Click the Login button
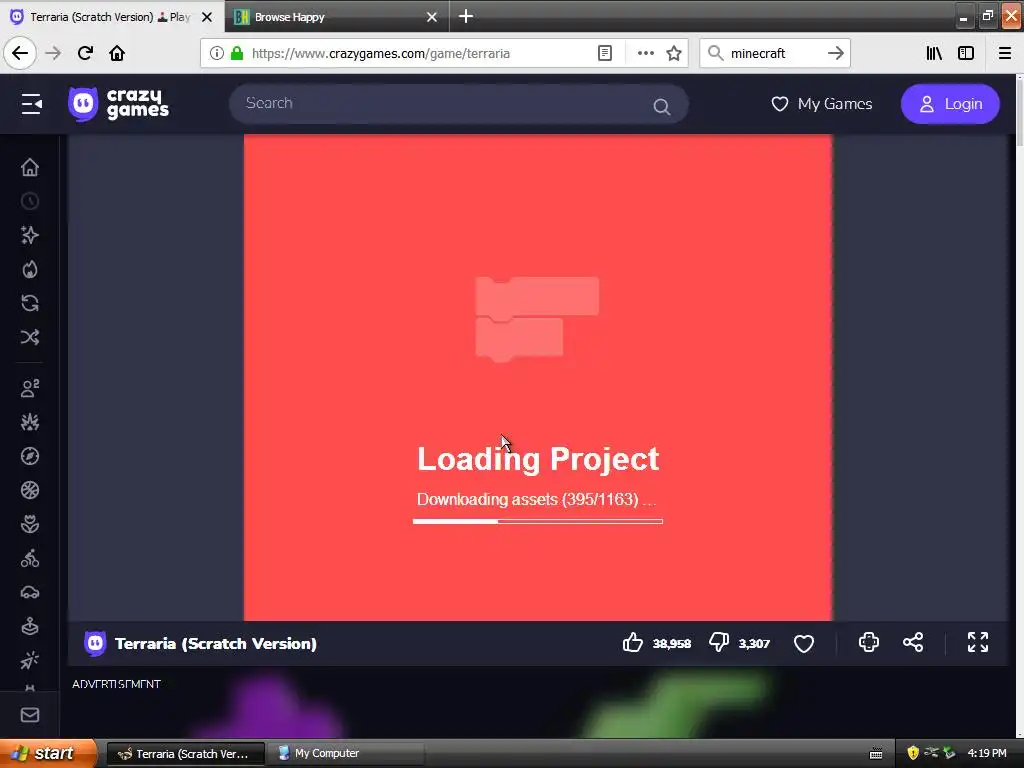1024x768 pixels. click(950, 104)
